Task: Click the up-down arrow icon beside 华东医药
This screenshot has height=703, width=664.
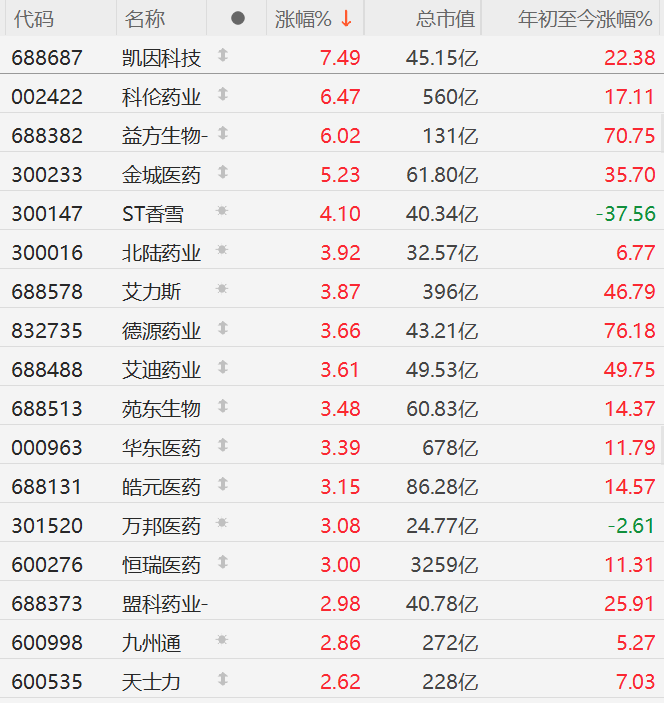Action: tap(223, 446)
